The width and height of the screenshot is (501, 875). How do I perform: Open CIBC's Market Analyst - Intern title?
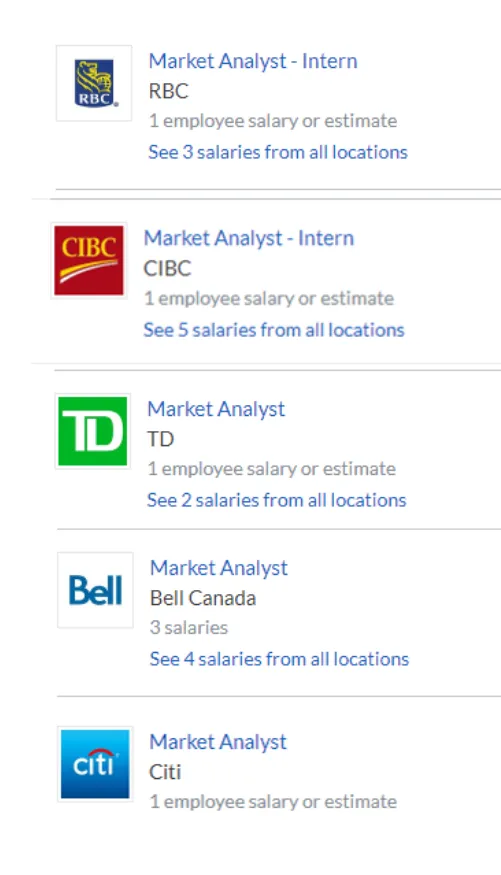tap(249, 238)
